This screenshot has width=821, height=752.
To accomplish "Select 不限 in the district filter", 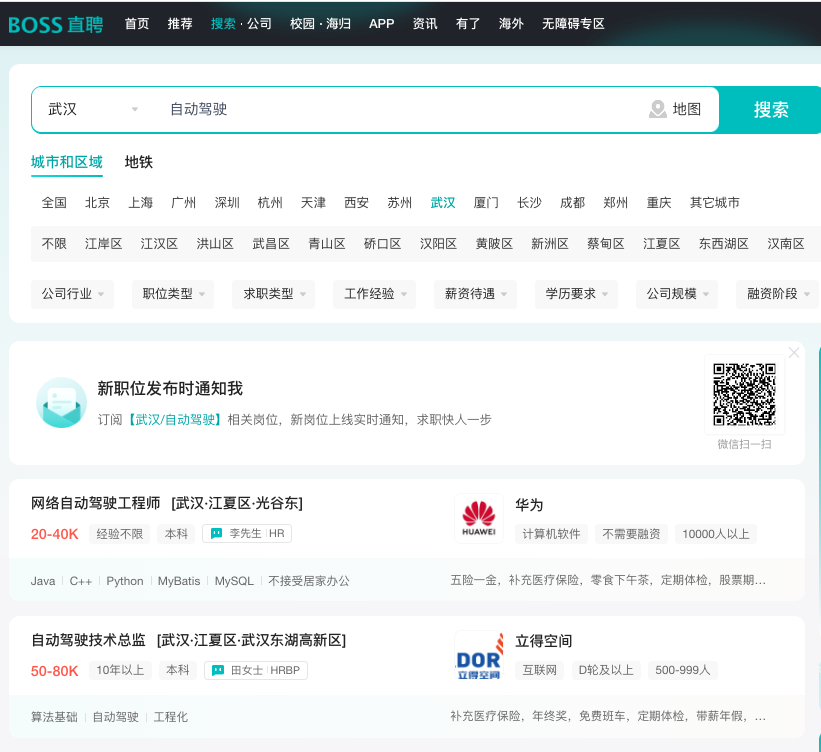I will coord(54,244).
